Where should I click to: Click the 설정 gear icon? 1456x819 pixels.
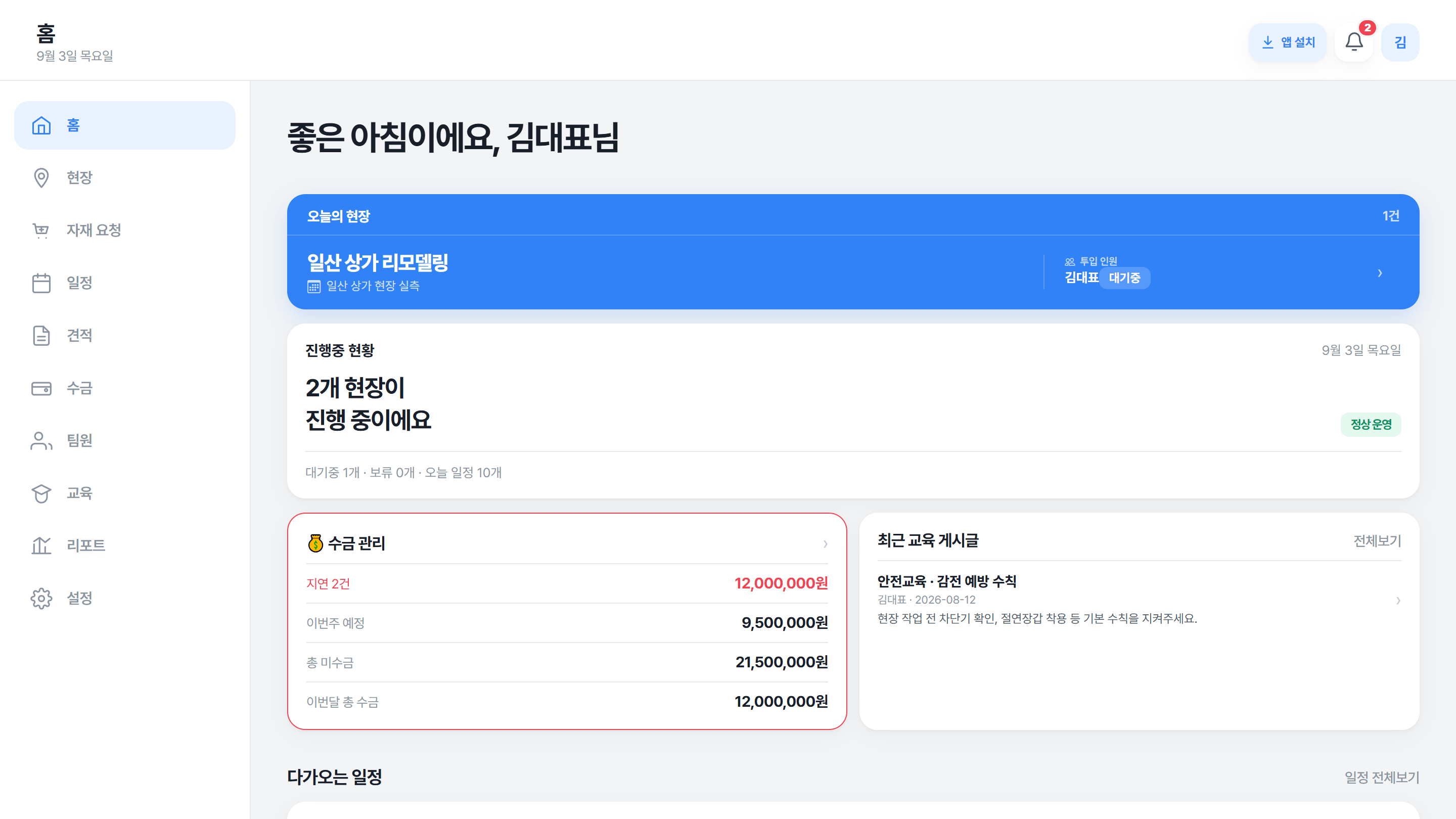41,599
